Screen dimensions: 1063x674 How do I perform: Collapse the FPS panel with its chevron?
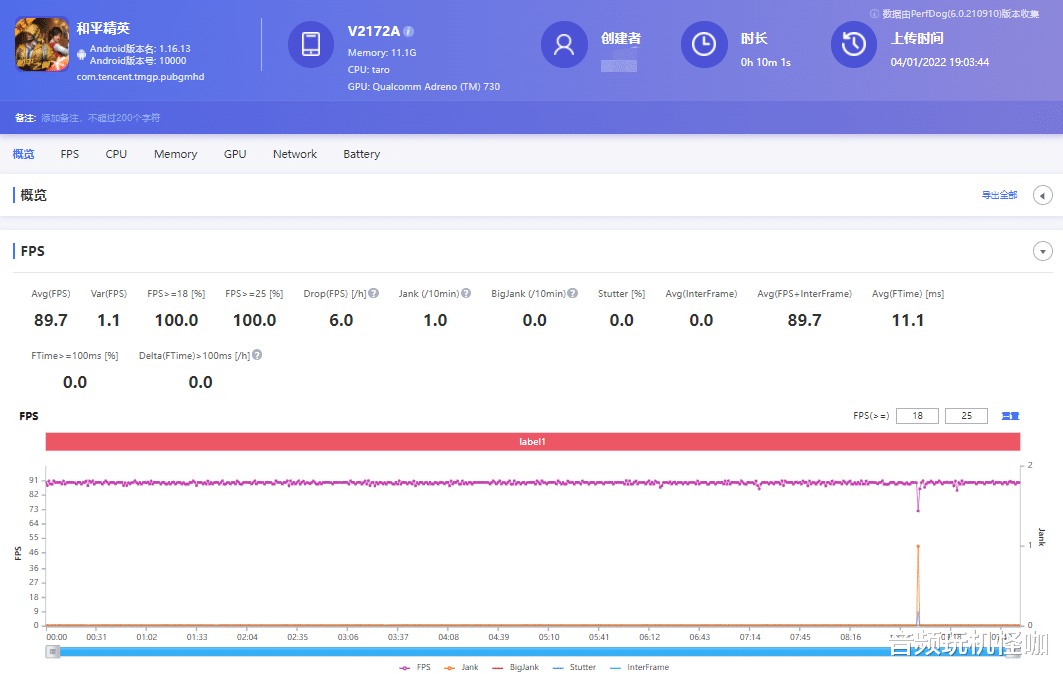tap(1043, 251)
